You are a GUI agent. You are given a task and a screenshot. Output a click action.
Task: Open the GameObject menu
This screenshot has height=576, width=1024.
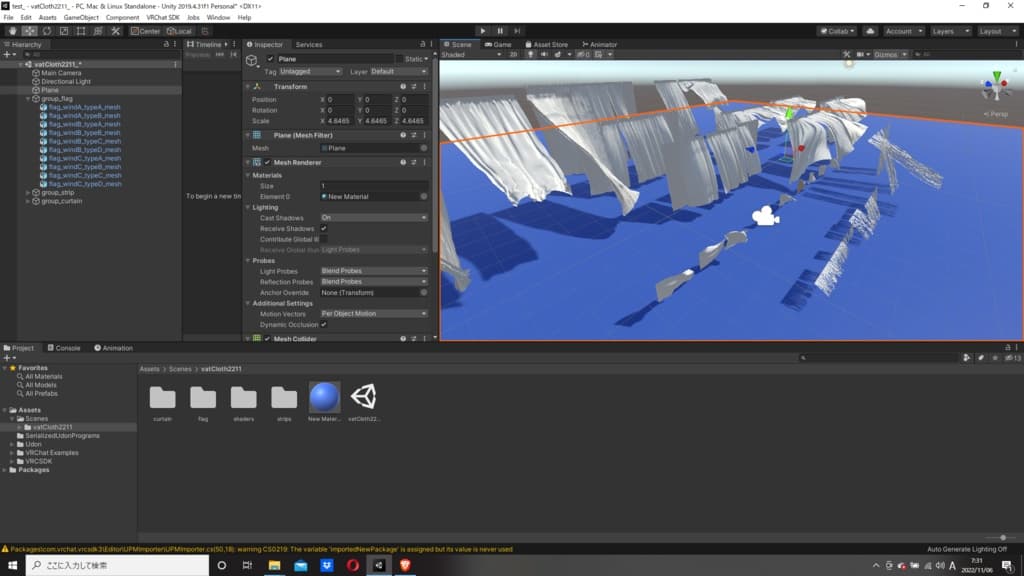coord(81,17)
